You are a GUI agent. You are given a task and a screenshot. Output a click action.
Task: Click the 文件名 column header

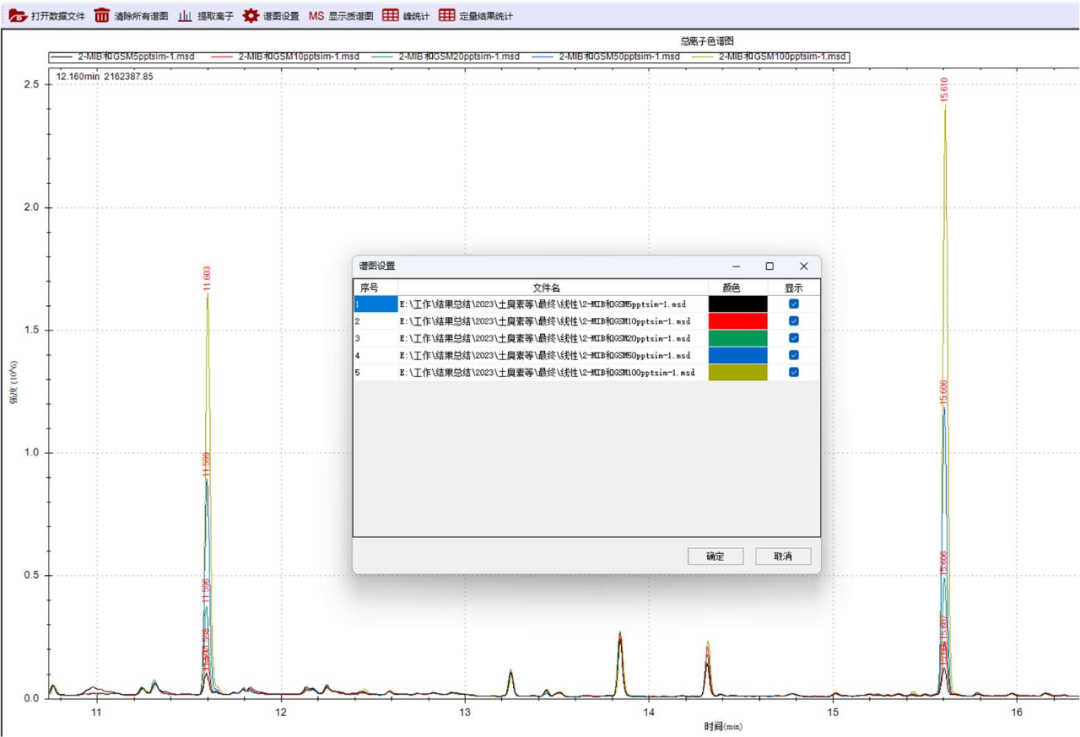(x=552, y=288)
